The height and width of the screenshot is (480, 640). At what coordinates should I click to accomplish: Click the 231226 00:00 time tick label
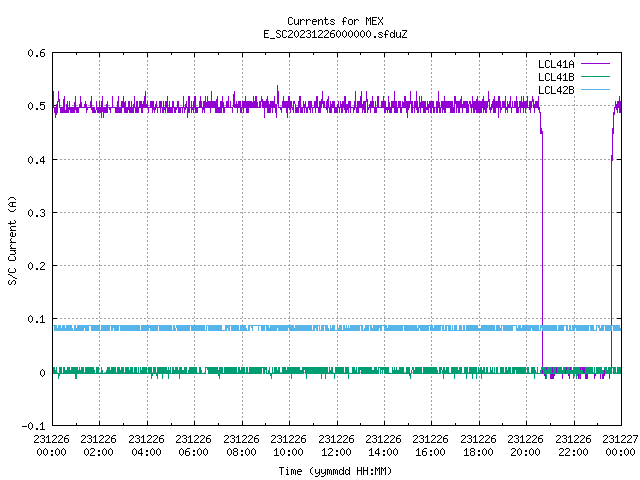click(x=51, y=446)
